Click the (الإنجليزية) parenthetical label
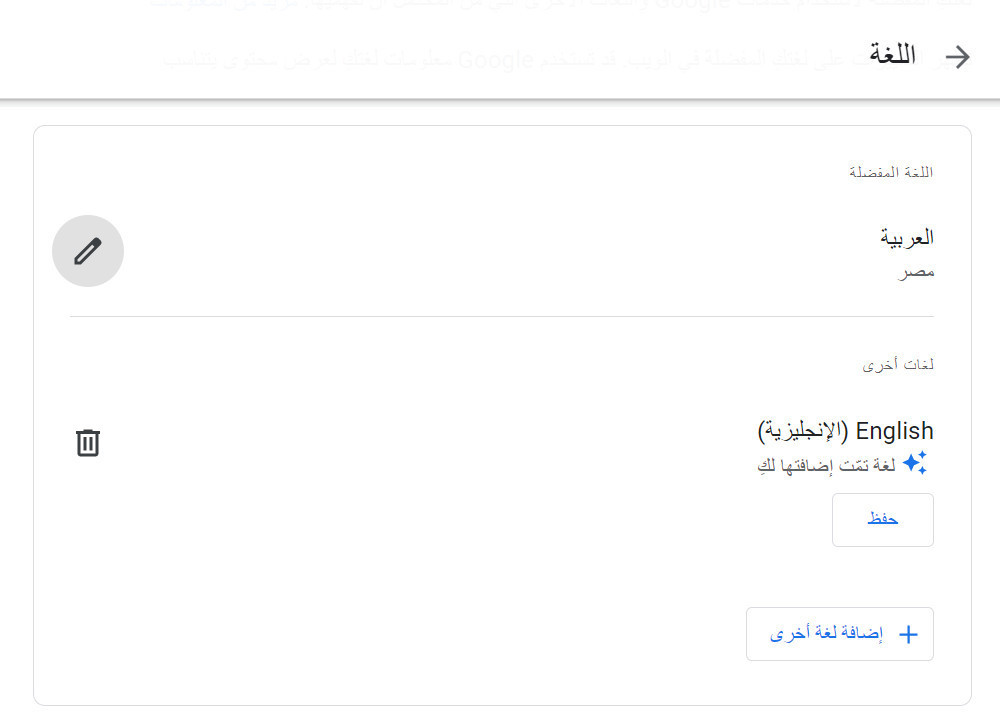The height and width of the screenshot is (714, 1000). 803,431
